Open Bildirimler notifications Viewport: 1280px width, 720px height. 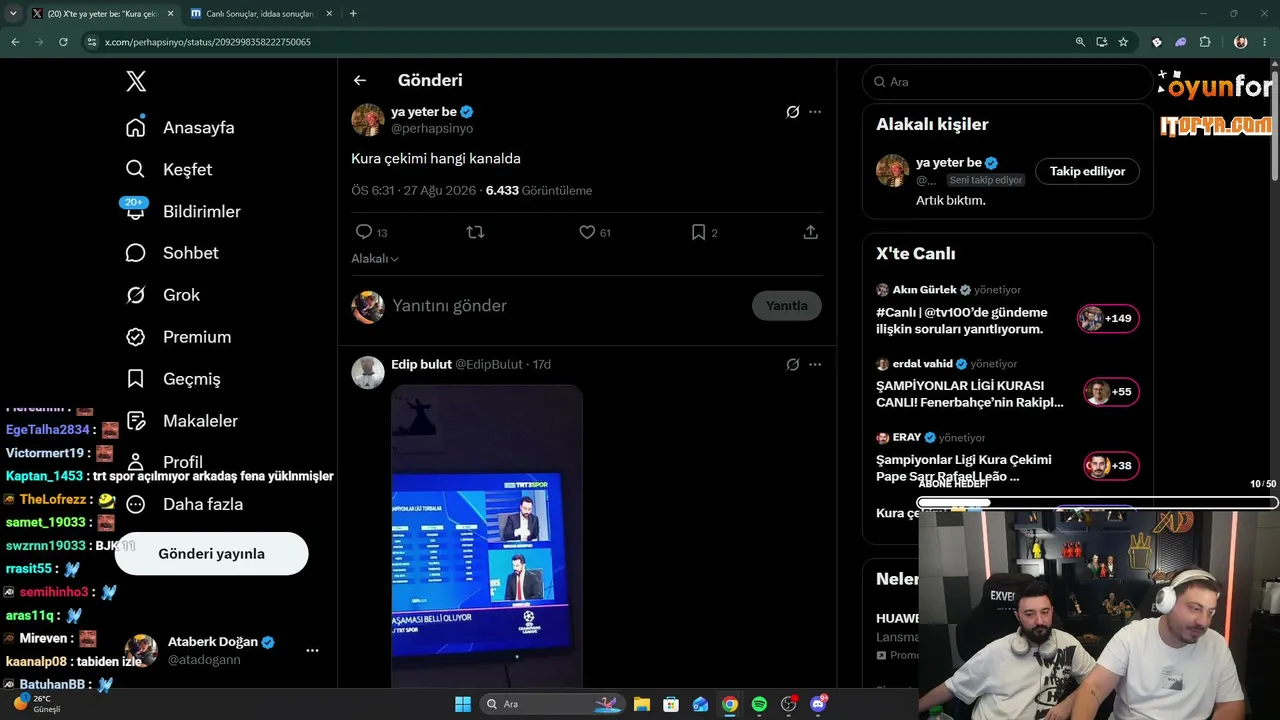click(183, 212)
